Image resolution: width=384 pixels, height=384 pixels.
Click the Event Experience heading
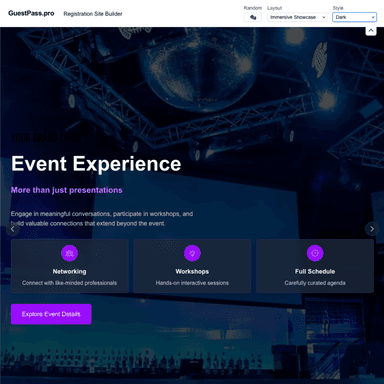click(96, 164)
